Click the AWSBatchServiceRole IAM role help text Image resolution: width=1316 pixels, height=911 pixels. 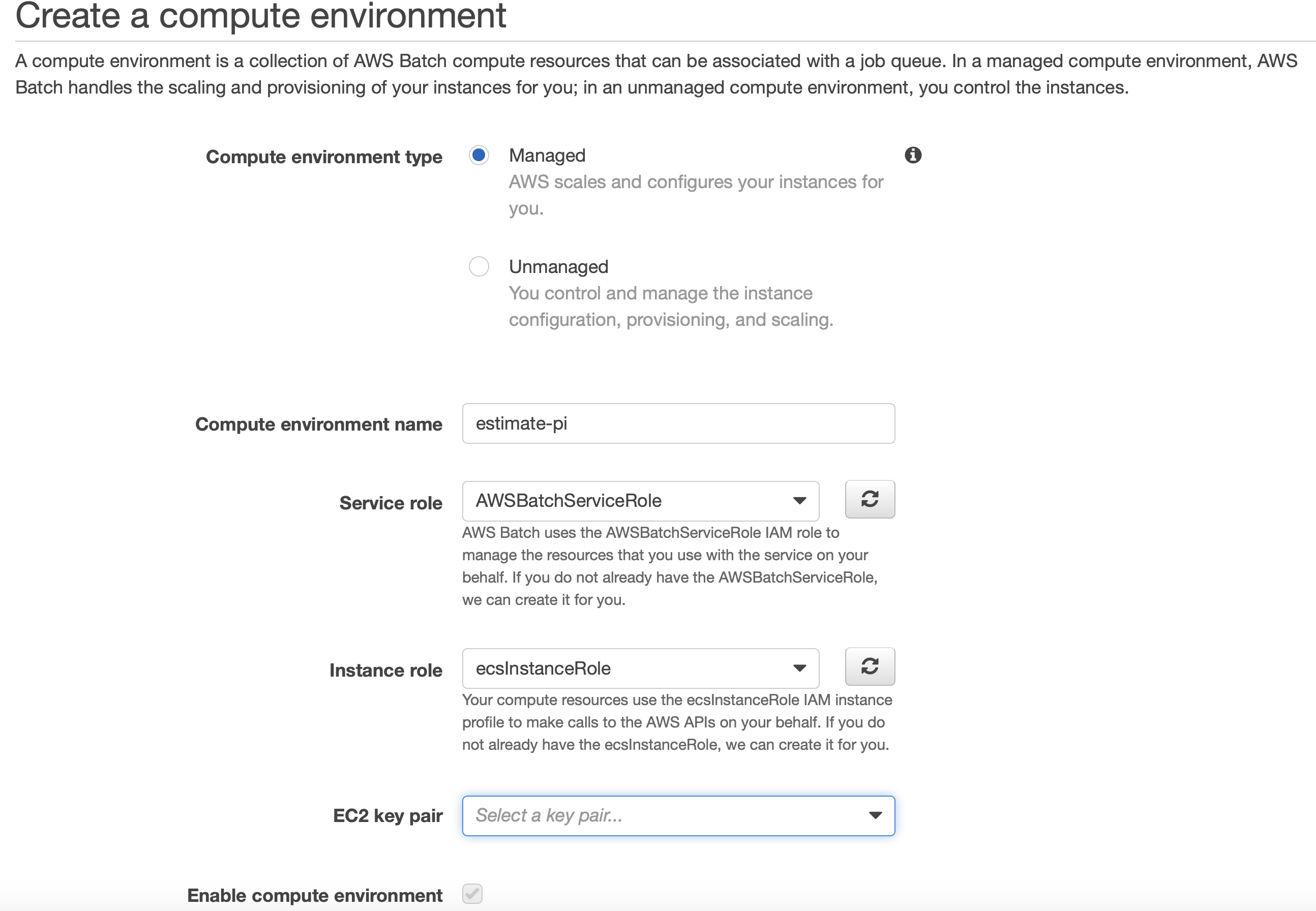coord(670,566)
